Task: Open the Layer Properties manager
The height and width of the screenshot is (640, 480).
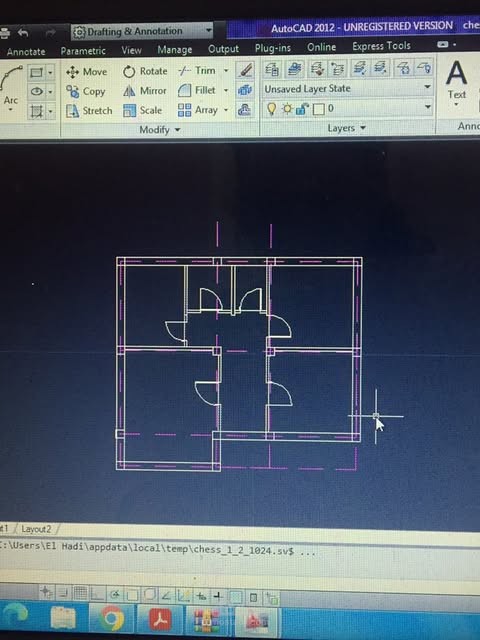Action: [272, 69]
